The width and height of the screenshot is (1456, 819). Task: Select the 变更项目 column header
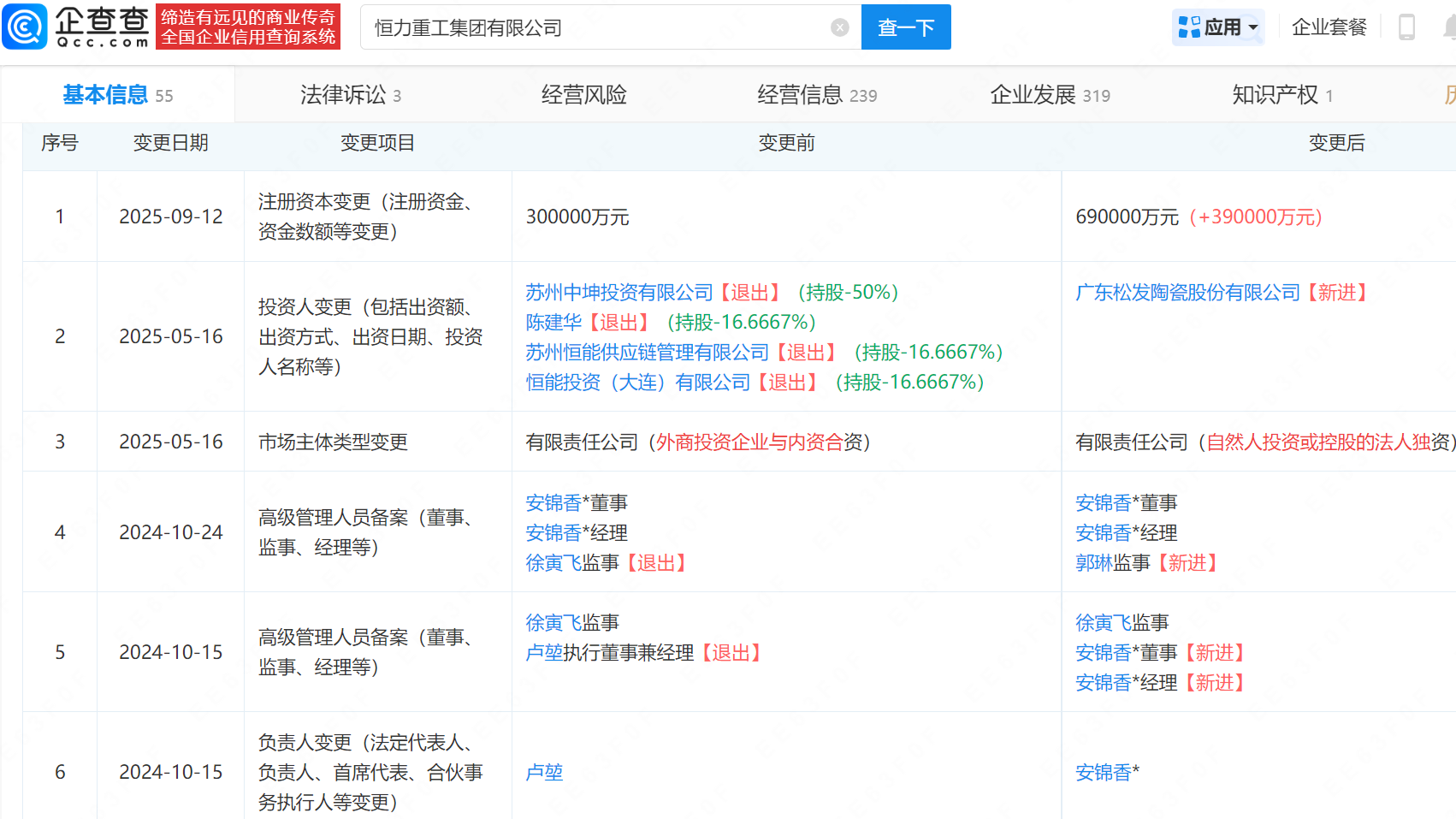click(378, 143)
